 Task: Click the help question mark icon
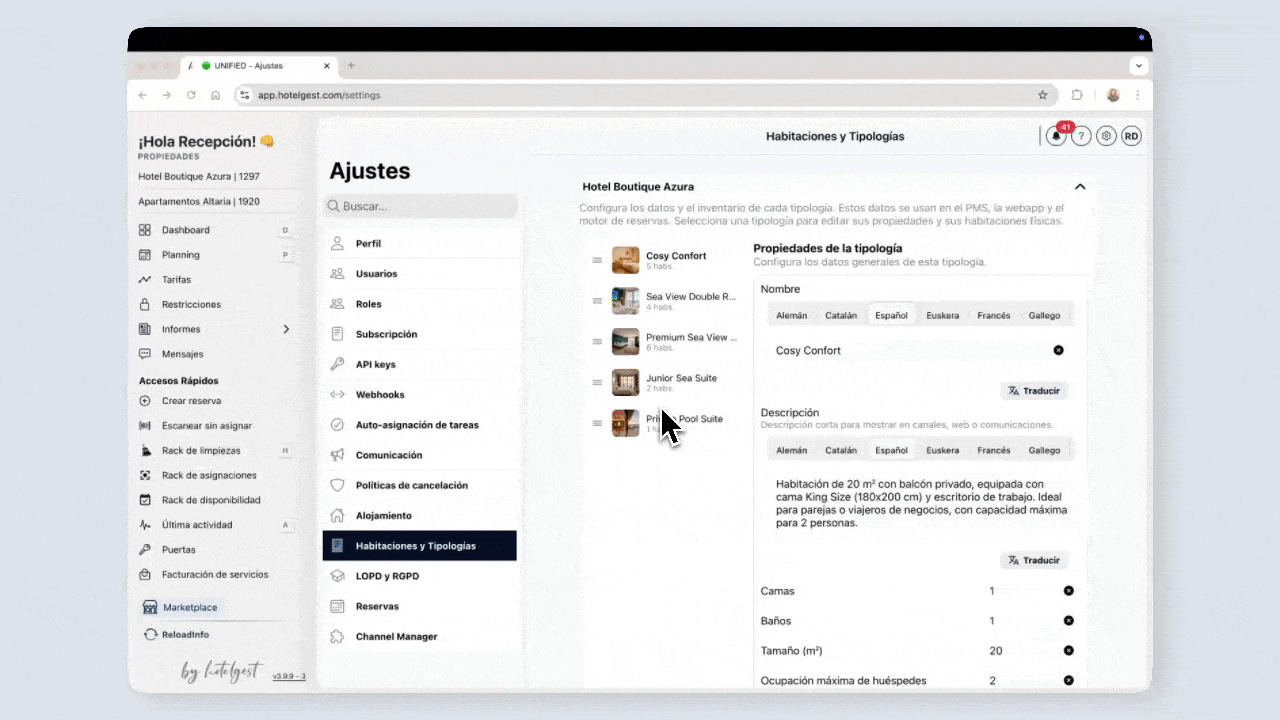click(x=1081, y=137)
